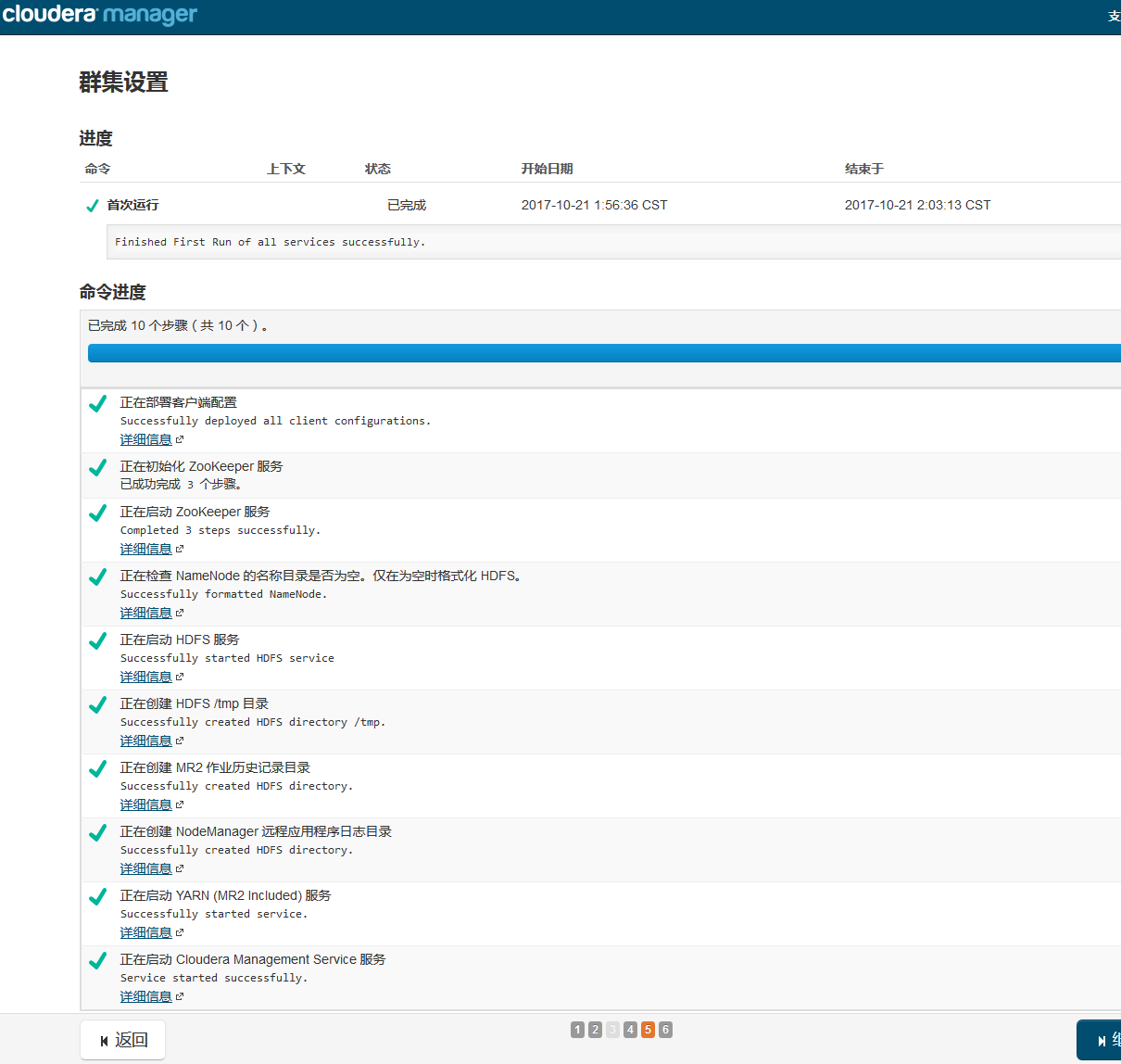Click the blue continue button at bottom right

click(1100, 1040)
